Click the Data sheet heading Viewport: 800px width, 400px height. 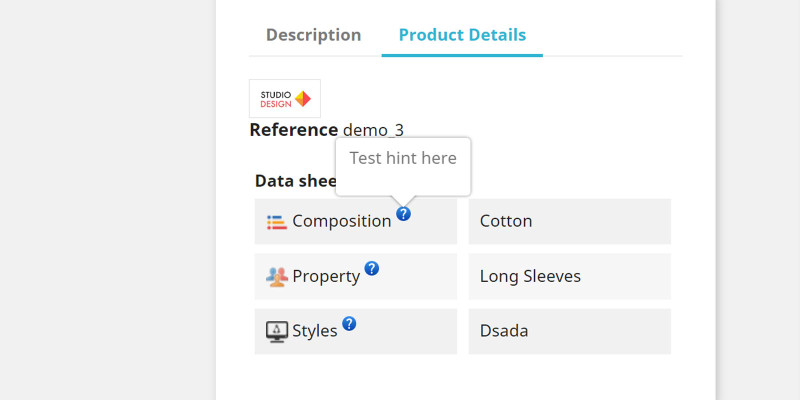click(292, 181)
